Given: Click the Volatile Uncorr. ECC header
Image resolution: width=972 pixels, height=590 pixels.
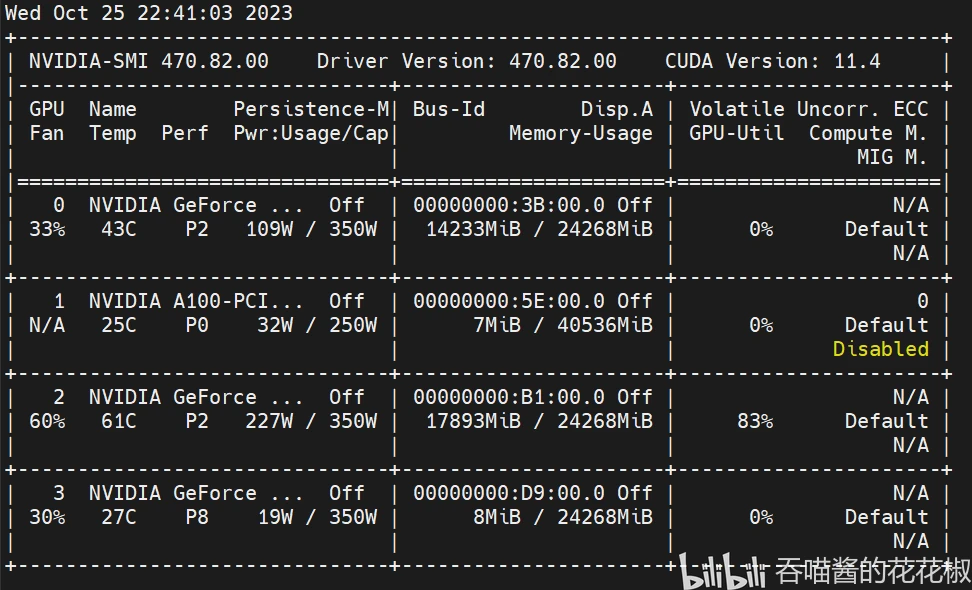Looking at the screenshot, I should coord(809,109).
